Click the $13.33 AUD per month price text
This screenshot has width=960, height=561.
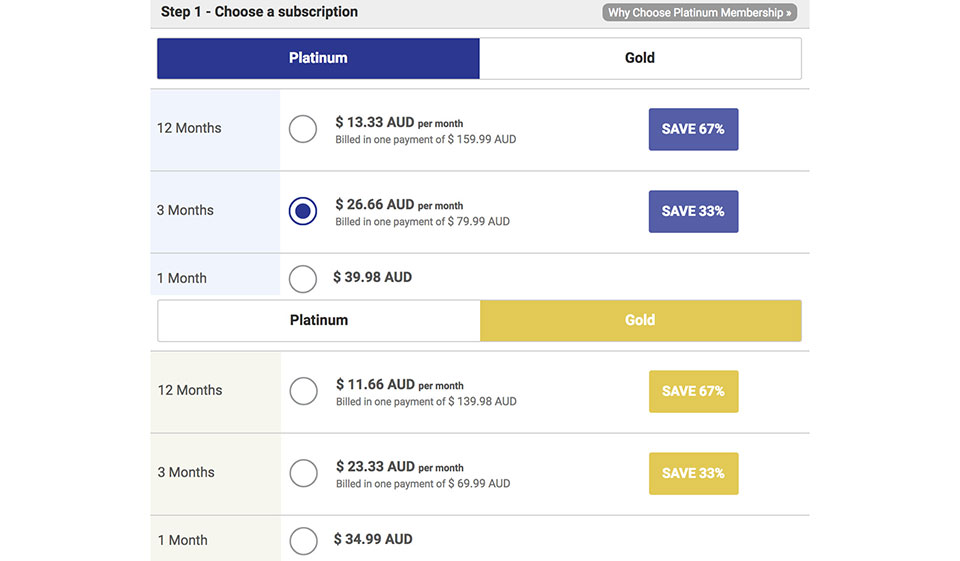(x=399, y=122)
